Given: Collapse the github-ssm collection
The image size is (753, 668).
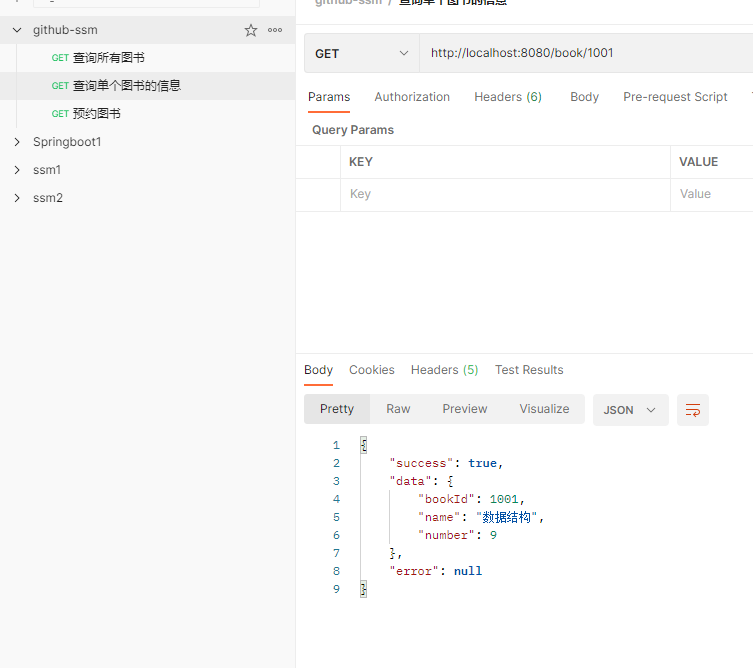Looking at the screenshot, I should tap(17, 30).
